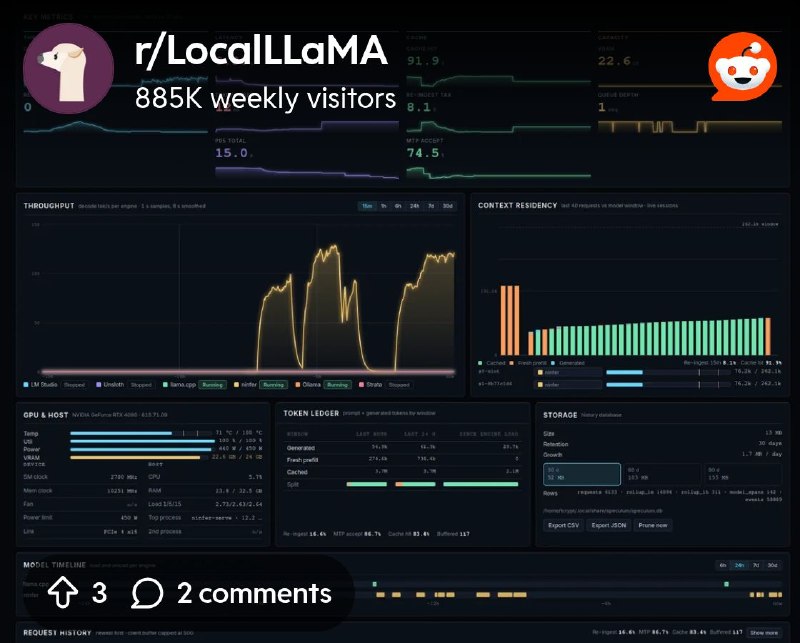Image resolution: width=800 pixels, height=643 pixels.
Task: Click the 15.0 metric value
Action: coord(232,153)
